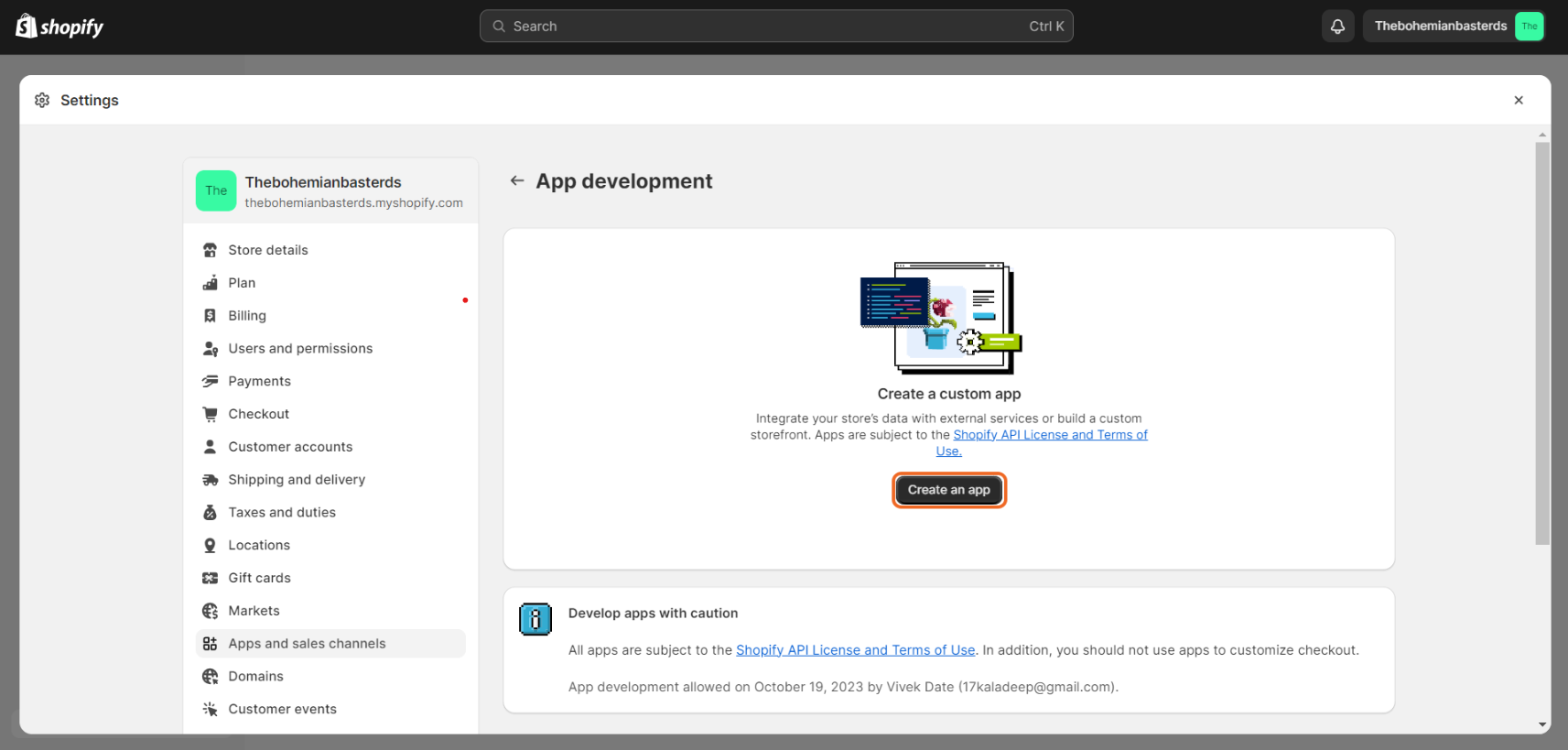Click the Markets globe icon
The width and height of the screenshot is (1568, 750).
pyautogui.click(x=211, y=611)
